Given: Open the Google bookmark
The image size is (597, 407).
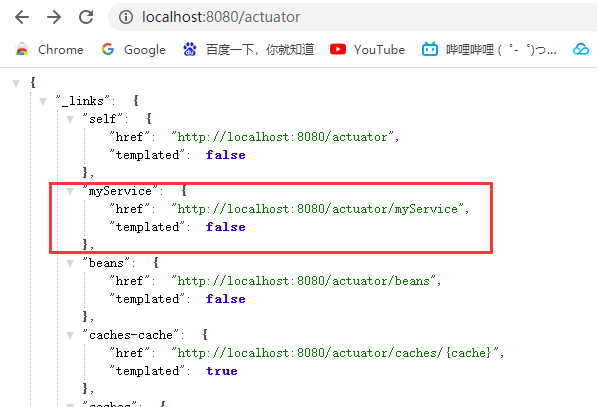Looking at the screenshot, I should tap(134, 49).
